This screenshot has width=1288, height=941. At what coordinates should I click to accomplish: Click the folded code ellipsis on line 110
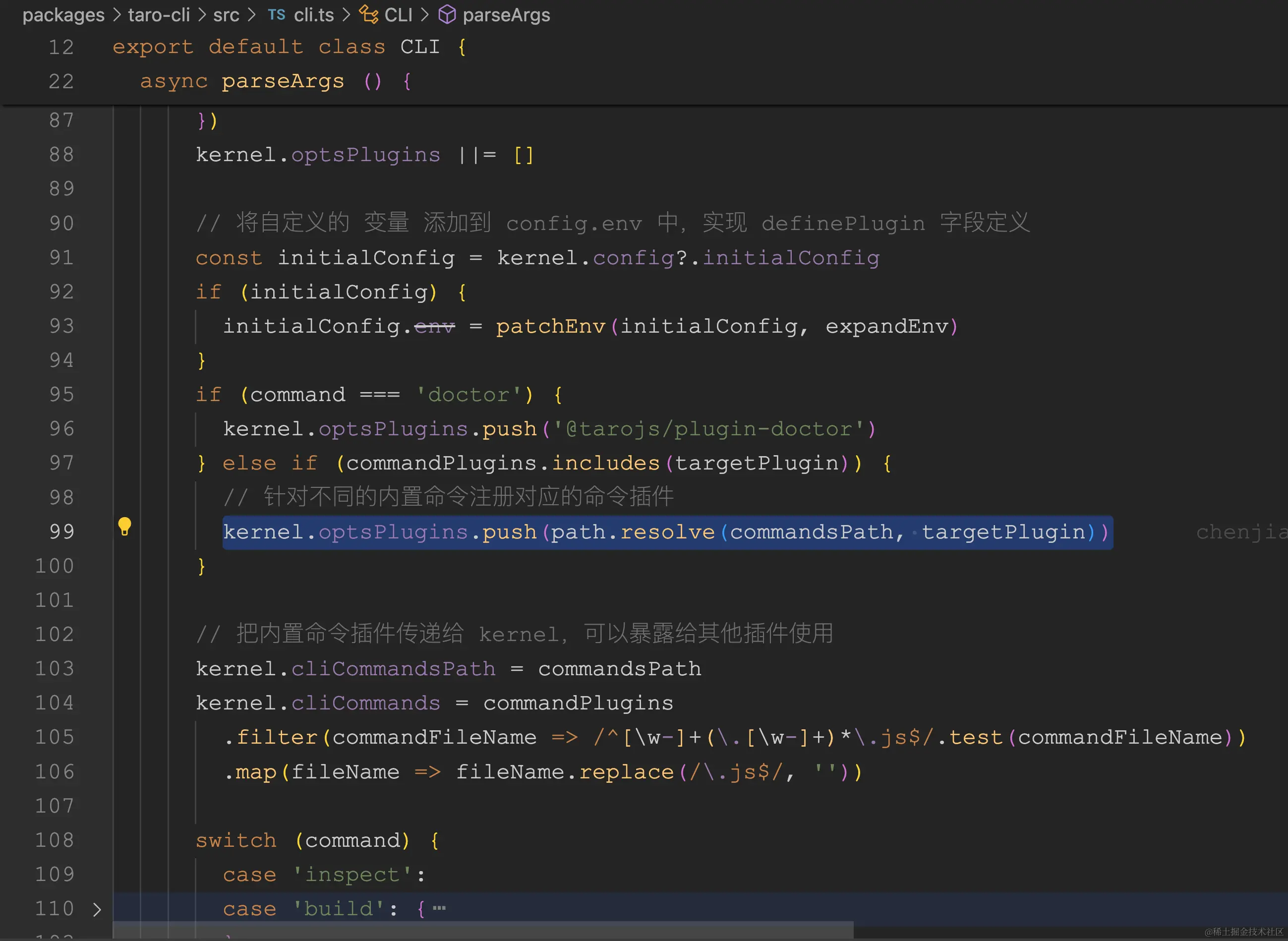[x=439, y=908]
